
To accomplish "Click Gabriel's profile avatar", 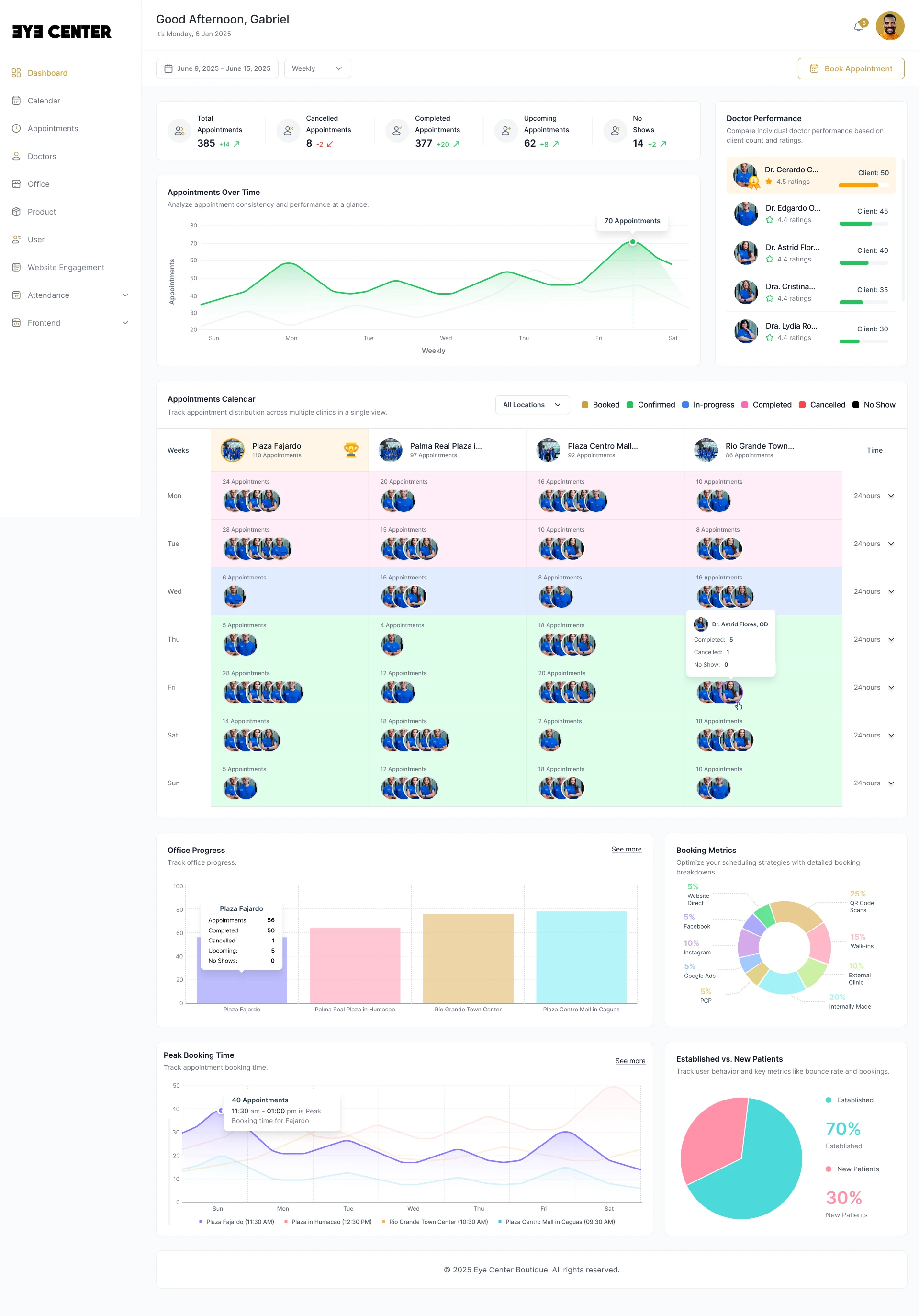I will [889, 26].
